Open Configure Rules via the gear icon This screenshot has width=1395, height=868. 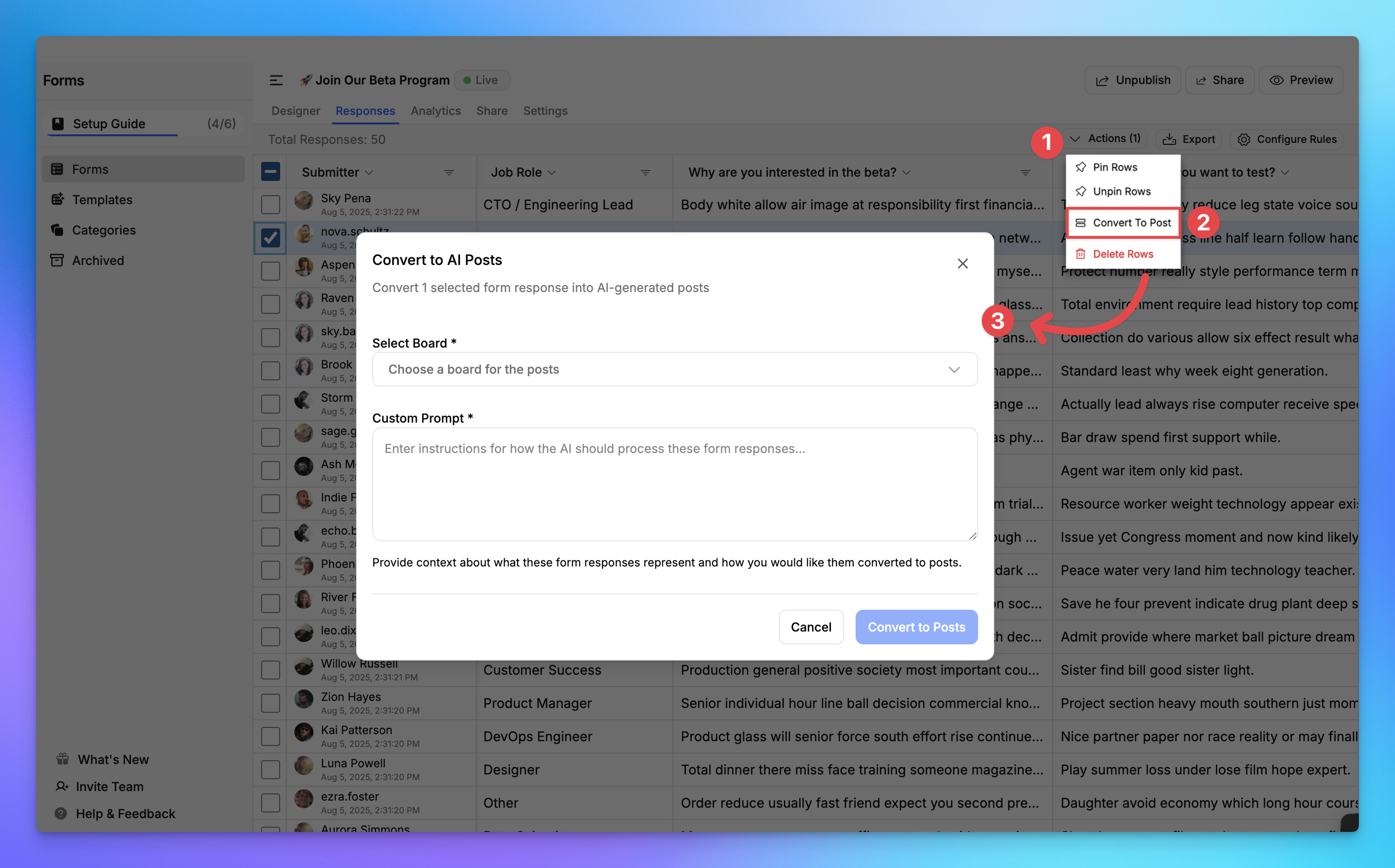pos(1244,139)
